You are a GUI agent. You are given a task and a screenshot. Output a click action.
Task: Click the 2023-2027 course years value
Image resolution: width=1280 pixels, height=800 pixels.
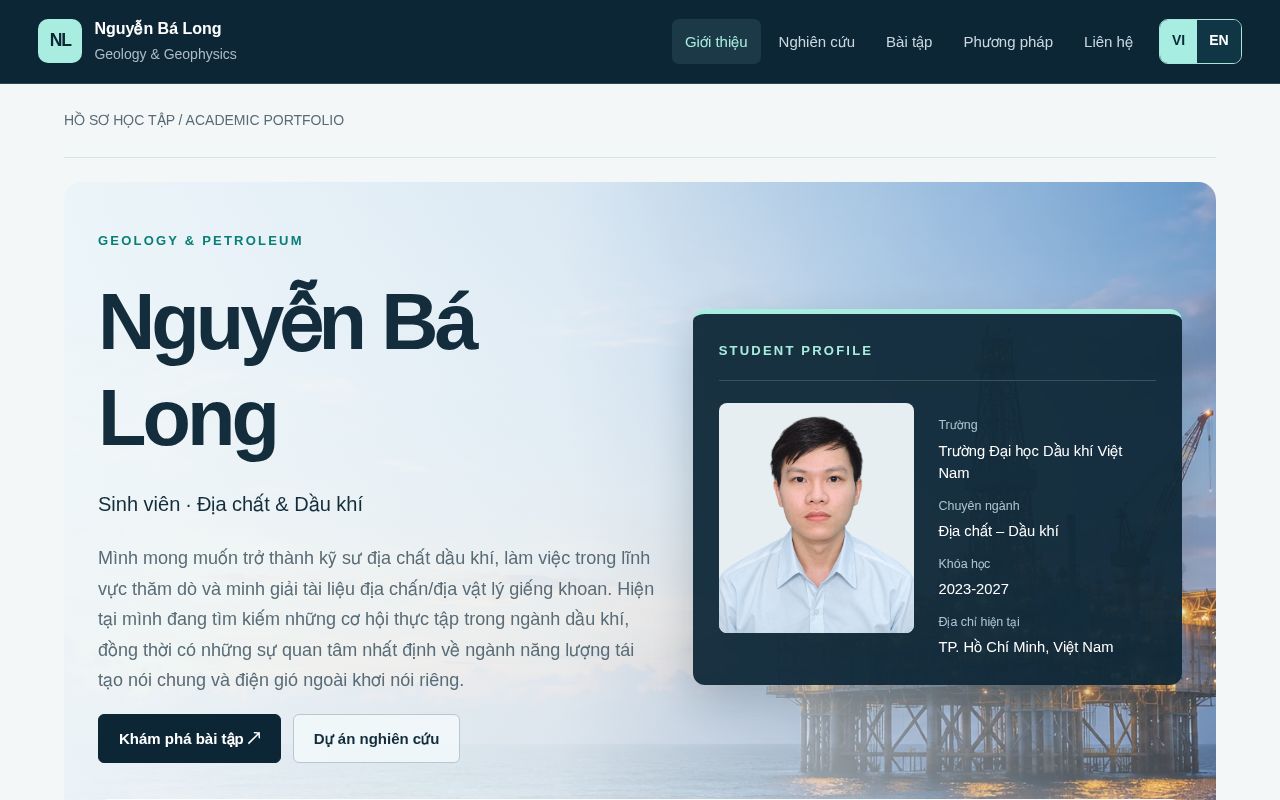tap(973, 588)
